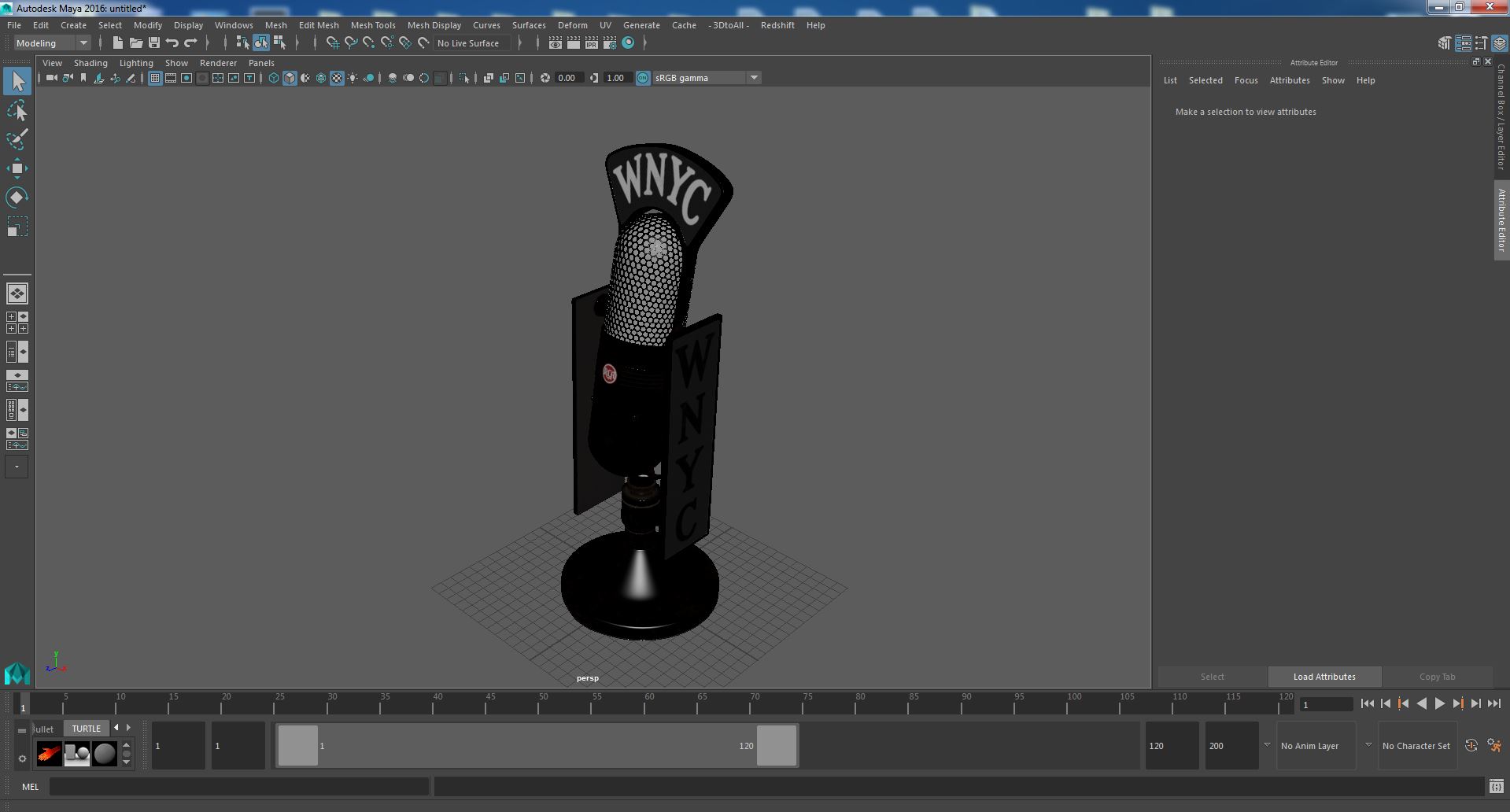Open the Edit Mesh menu
Image resolution: width=1510 pixels, height=812 pixels.
319,25
